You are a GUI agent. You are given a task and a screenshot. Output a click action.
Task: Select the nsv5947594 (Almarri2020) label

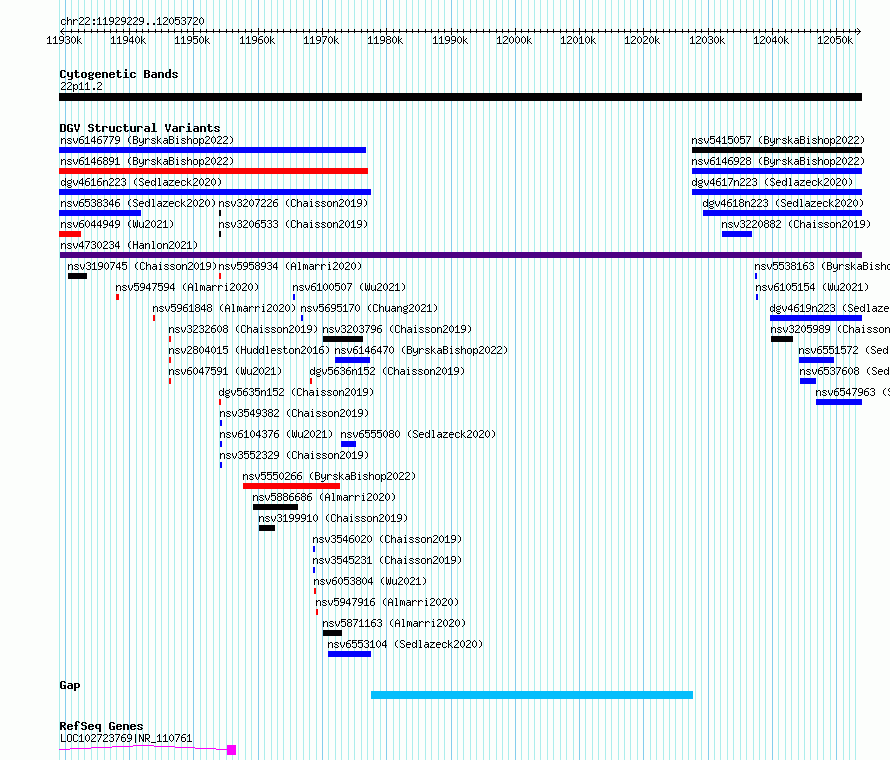point(187,287)
